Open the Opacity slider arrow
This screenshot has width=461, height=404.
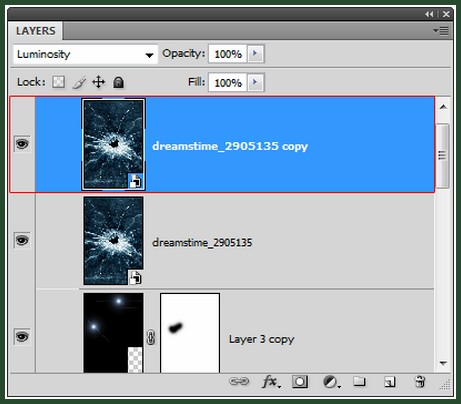[x=255, y=53]
